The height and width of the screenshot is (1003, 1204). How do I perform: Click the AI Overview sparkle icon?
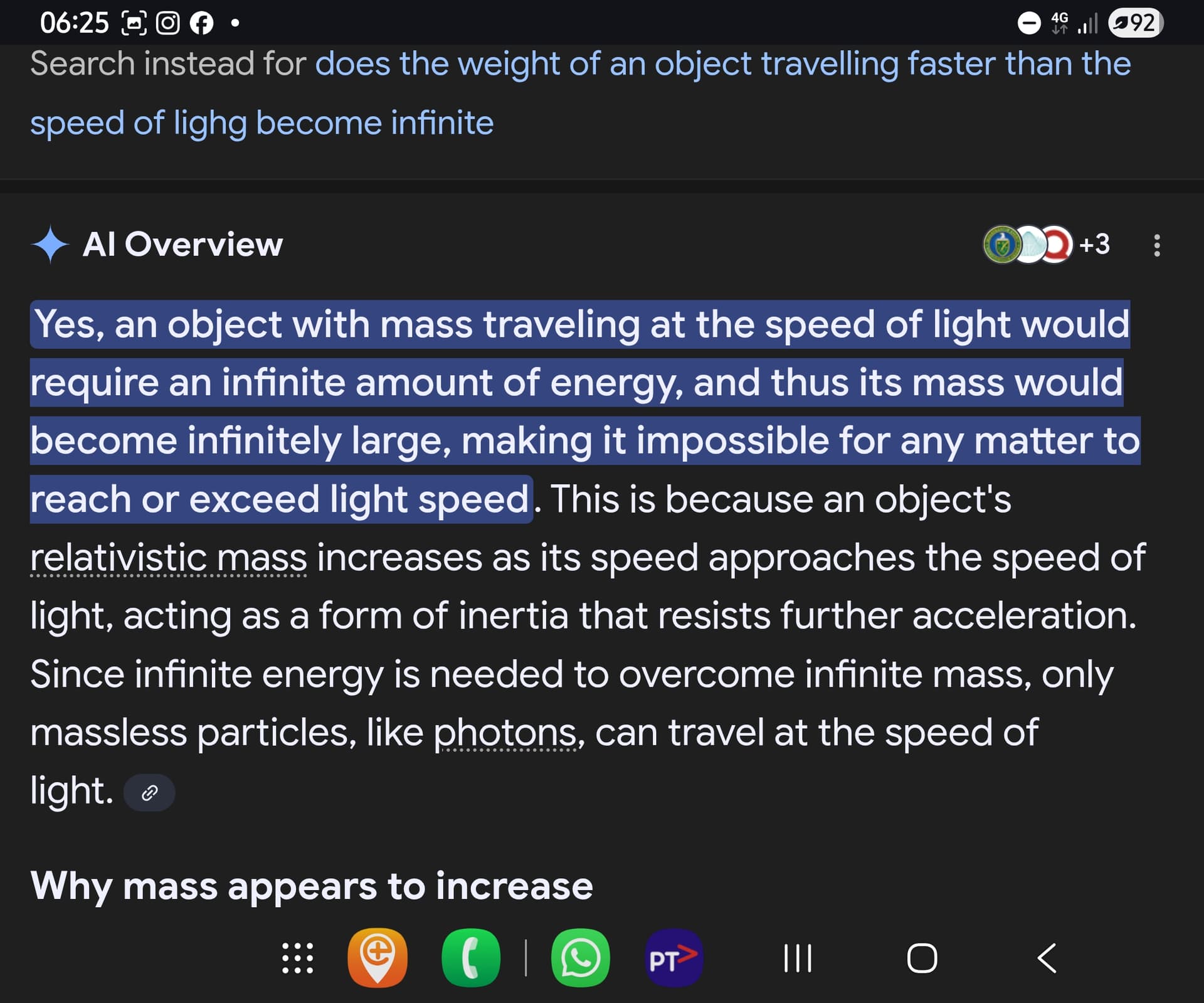(50, 244)
